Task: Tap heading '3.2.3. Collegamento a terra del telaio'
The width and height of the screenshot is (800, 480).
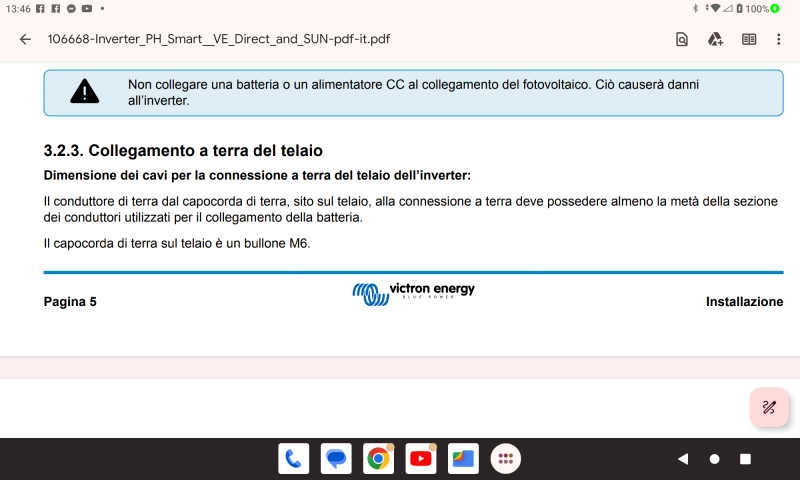Action: 183,150
